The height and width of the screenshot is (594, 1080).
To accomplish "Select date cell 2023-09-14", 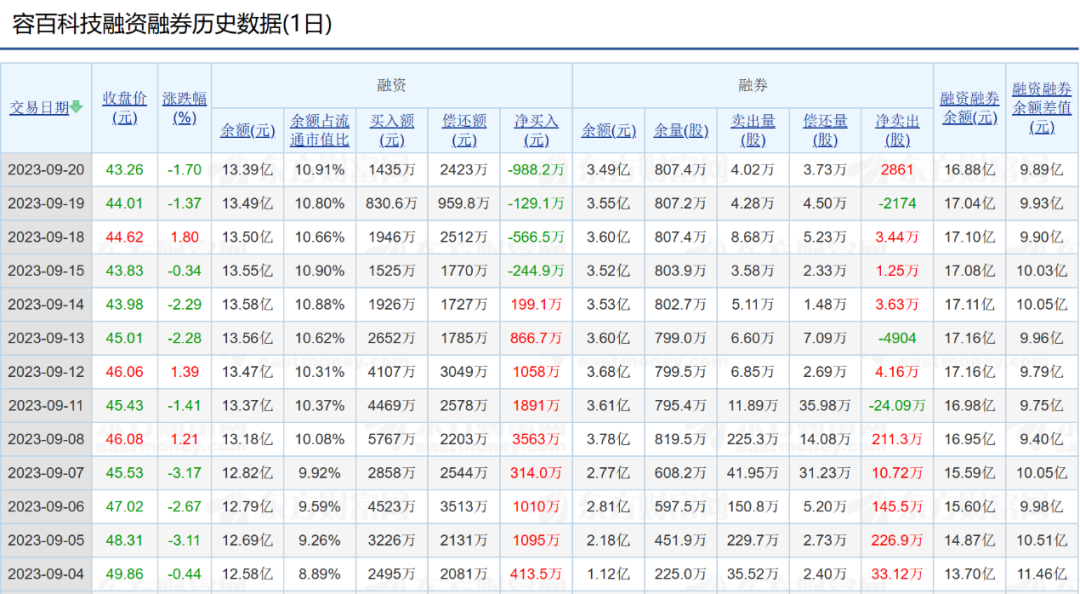I will pos(46,305).
